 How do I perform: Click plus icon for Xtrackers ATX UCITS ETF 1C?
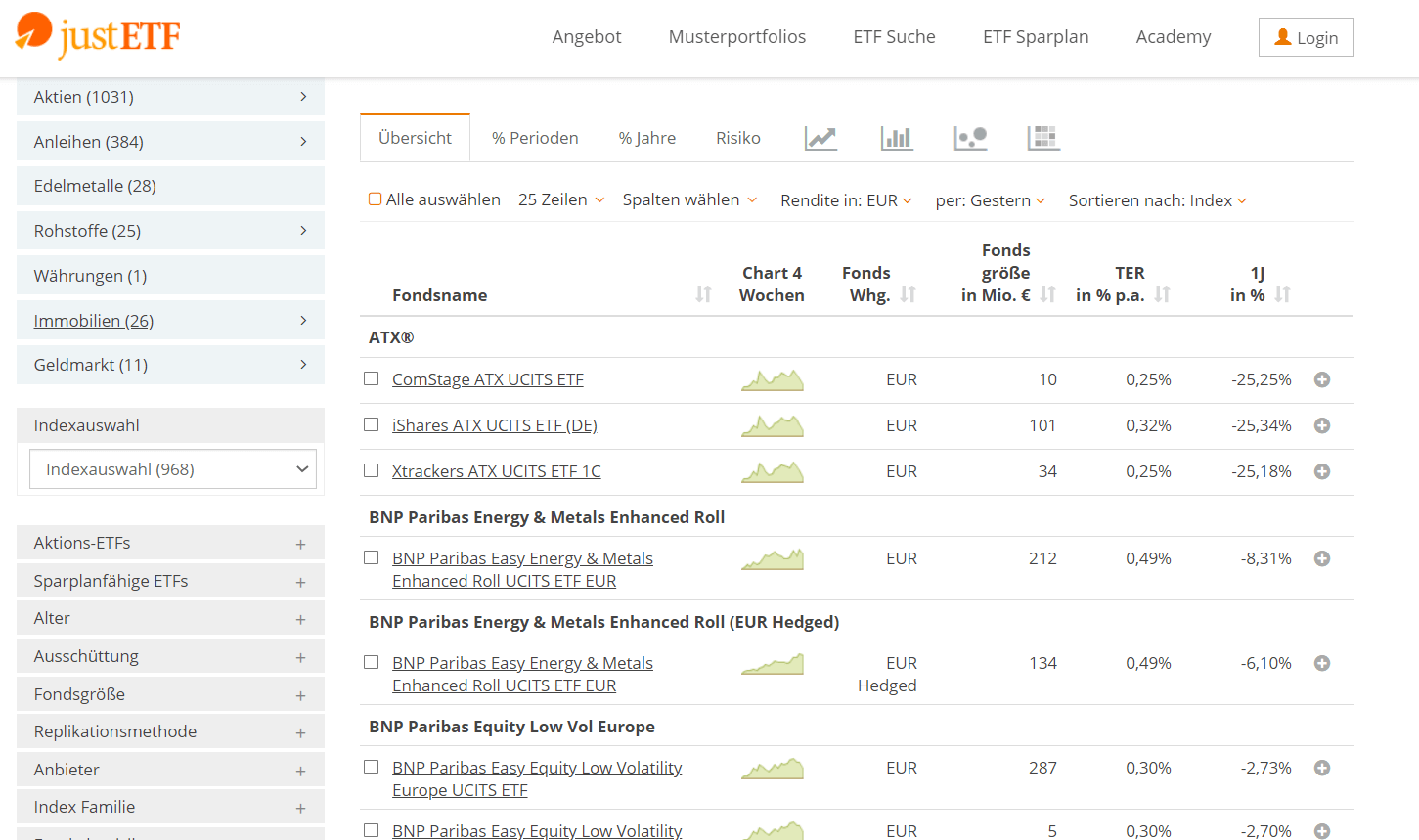(1322, 471)
